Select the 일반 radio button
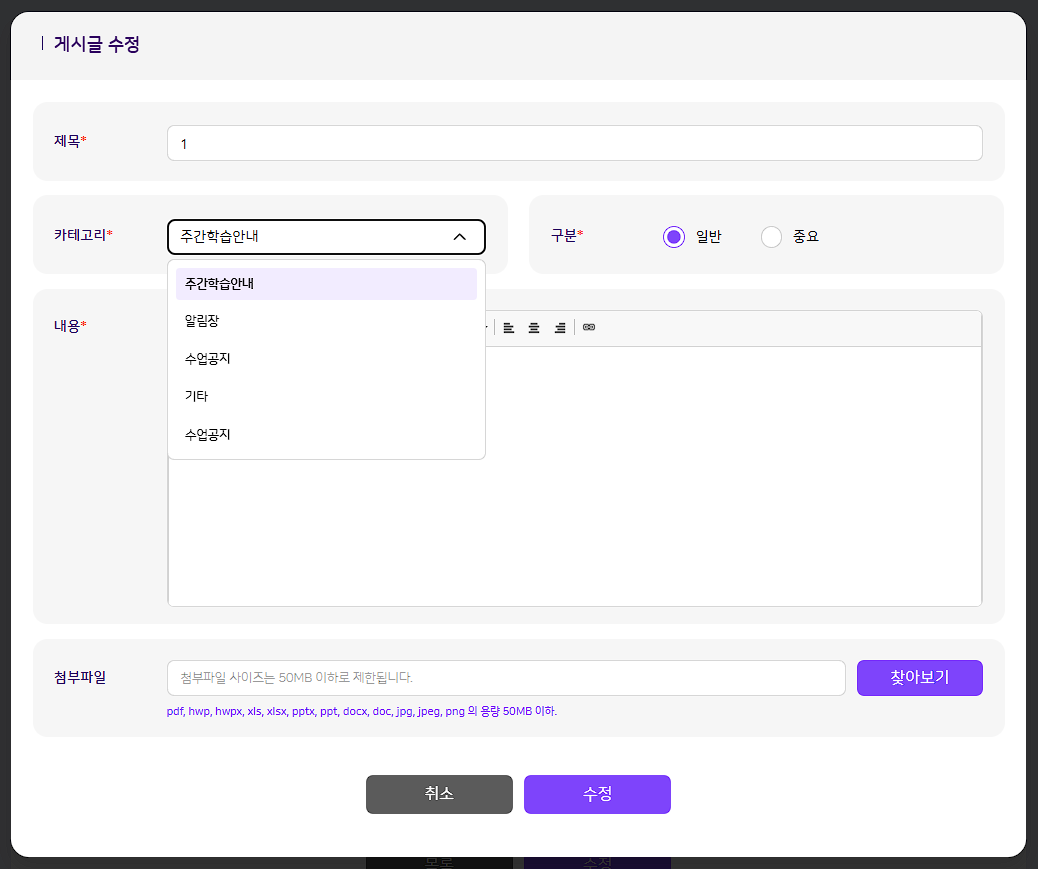This screenshot has width=1038, height=869. pos(674,237)
